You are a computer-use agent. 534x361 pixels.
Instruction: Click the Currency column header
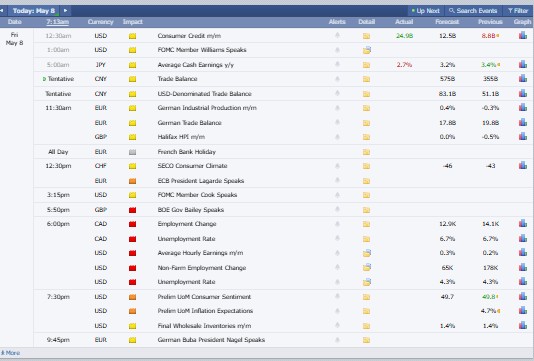(100, 22)
